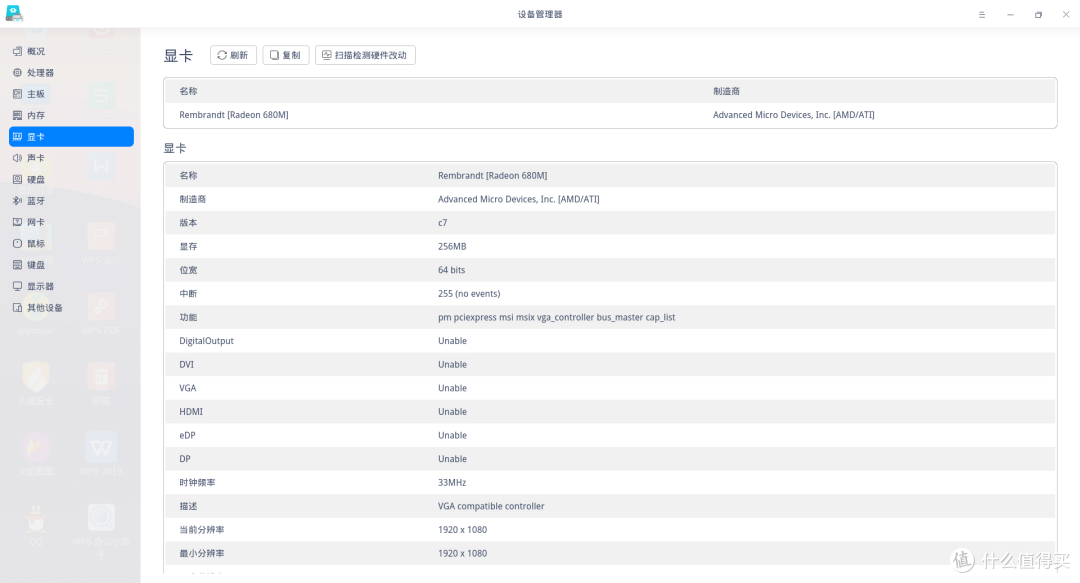The height and width of the screenshot is (583, 1080).
Task: Click the eDP row label
Action: [x=187, y=435]
